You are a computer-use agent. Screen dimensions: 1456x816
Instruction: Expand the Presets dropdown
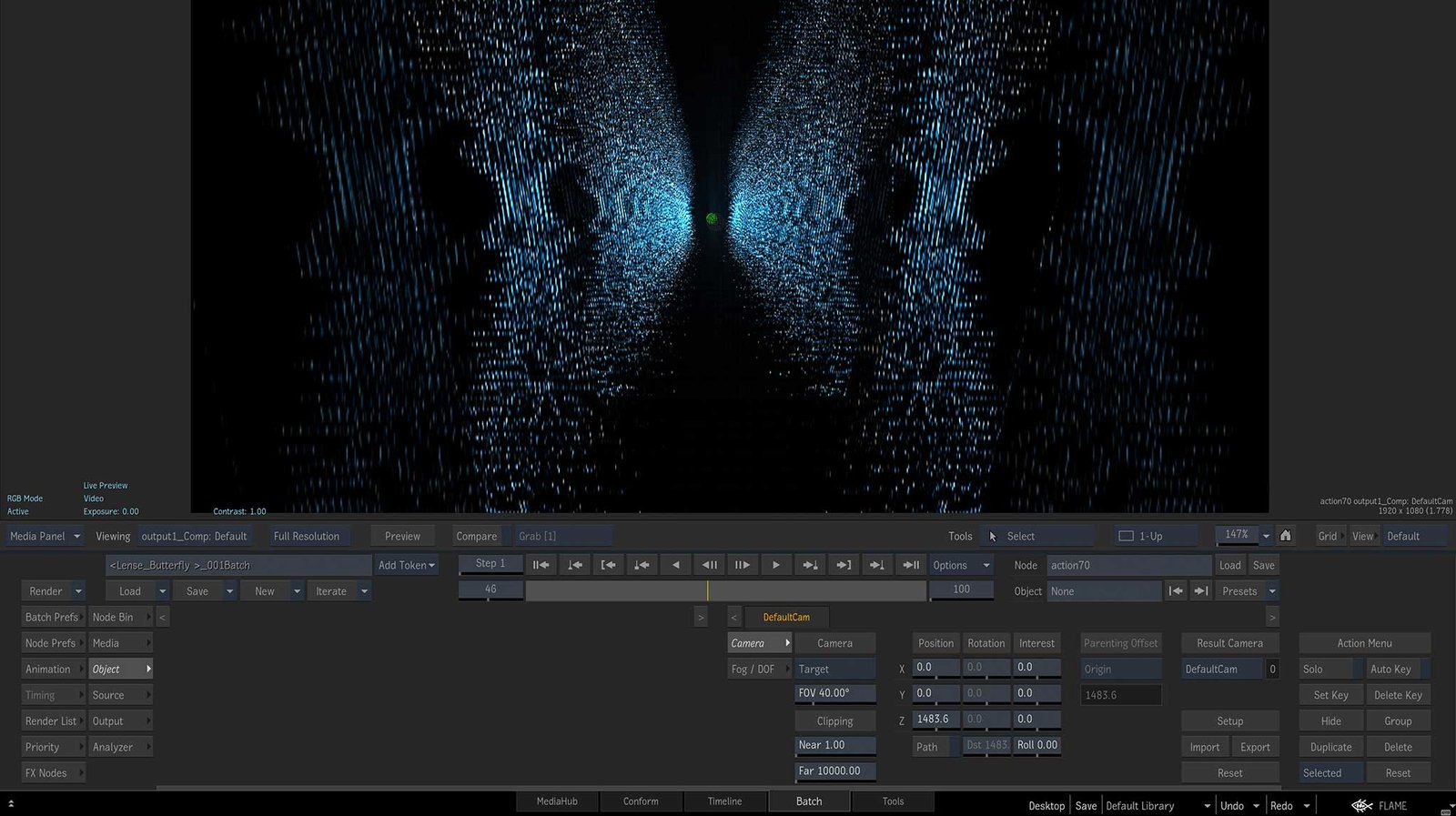1246,591
